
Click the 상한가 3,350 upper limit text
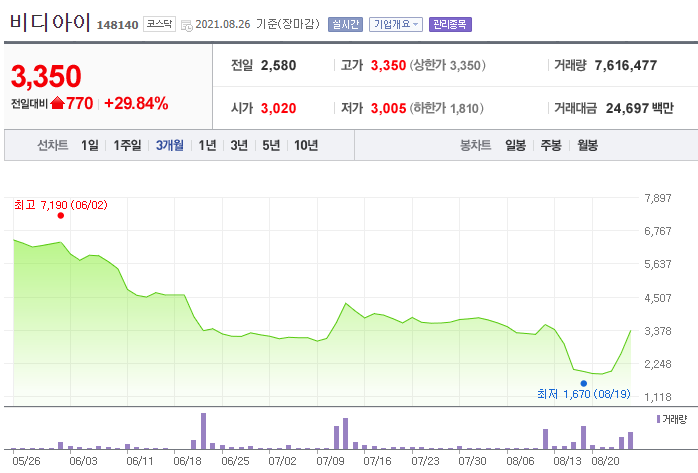[x=447, y=65]
